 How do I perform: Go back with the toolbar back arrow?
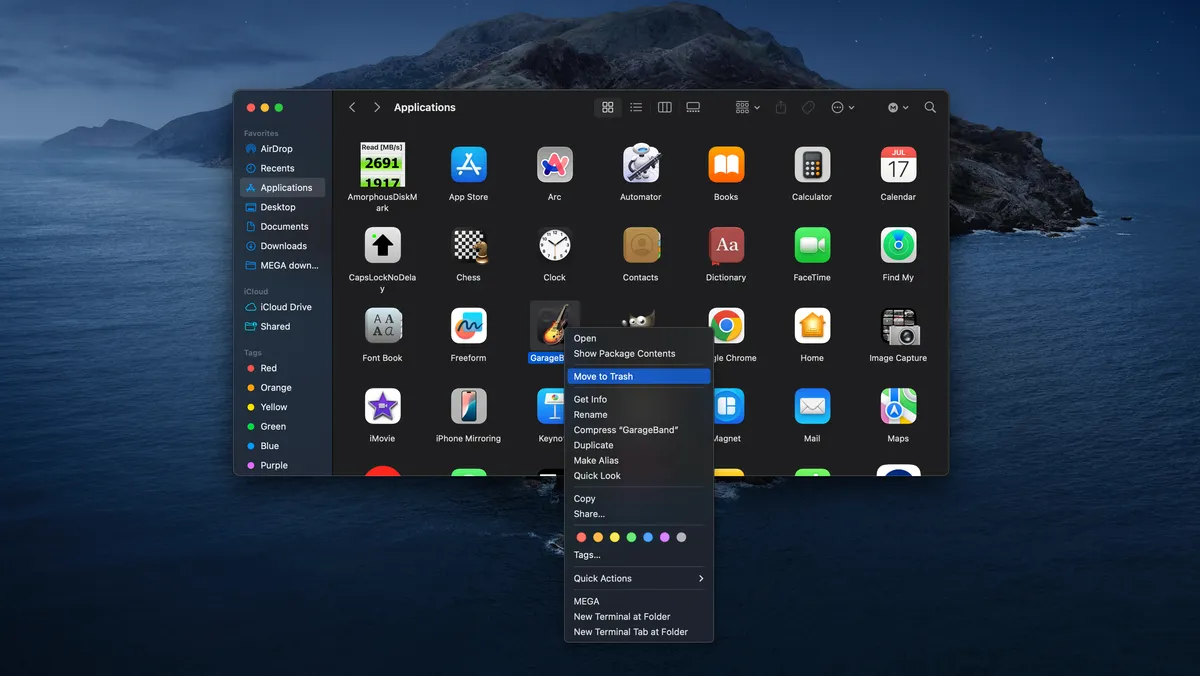pos(352,107)
